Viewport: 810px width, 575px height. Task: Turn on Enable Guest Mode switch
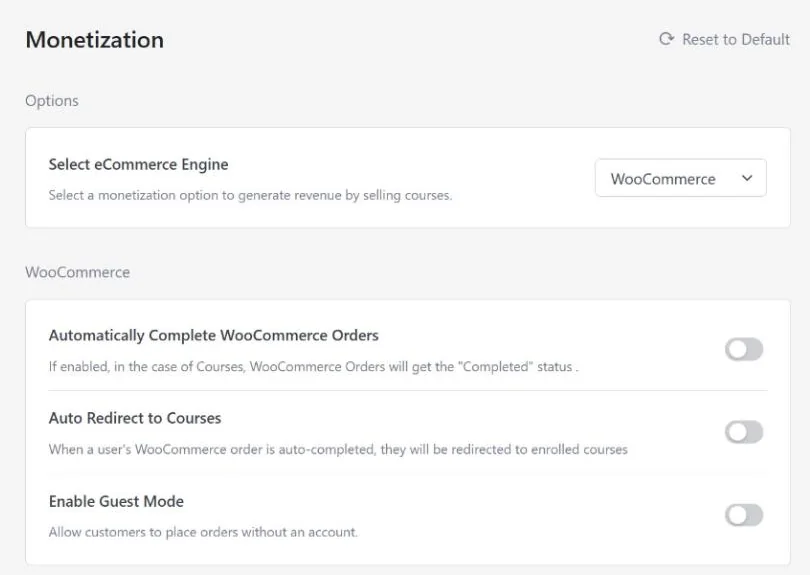point(744,515)
